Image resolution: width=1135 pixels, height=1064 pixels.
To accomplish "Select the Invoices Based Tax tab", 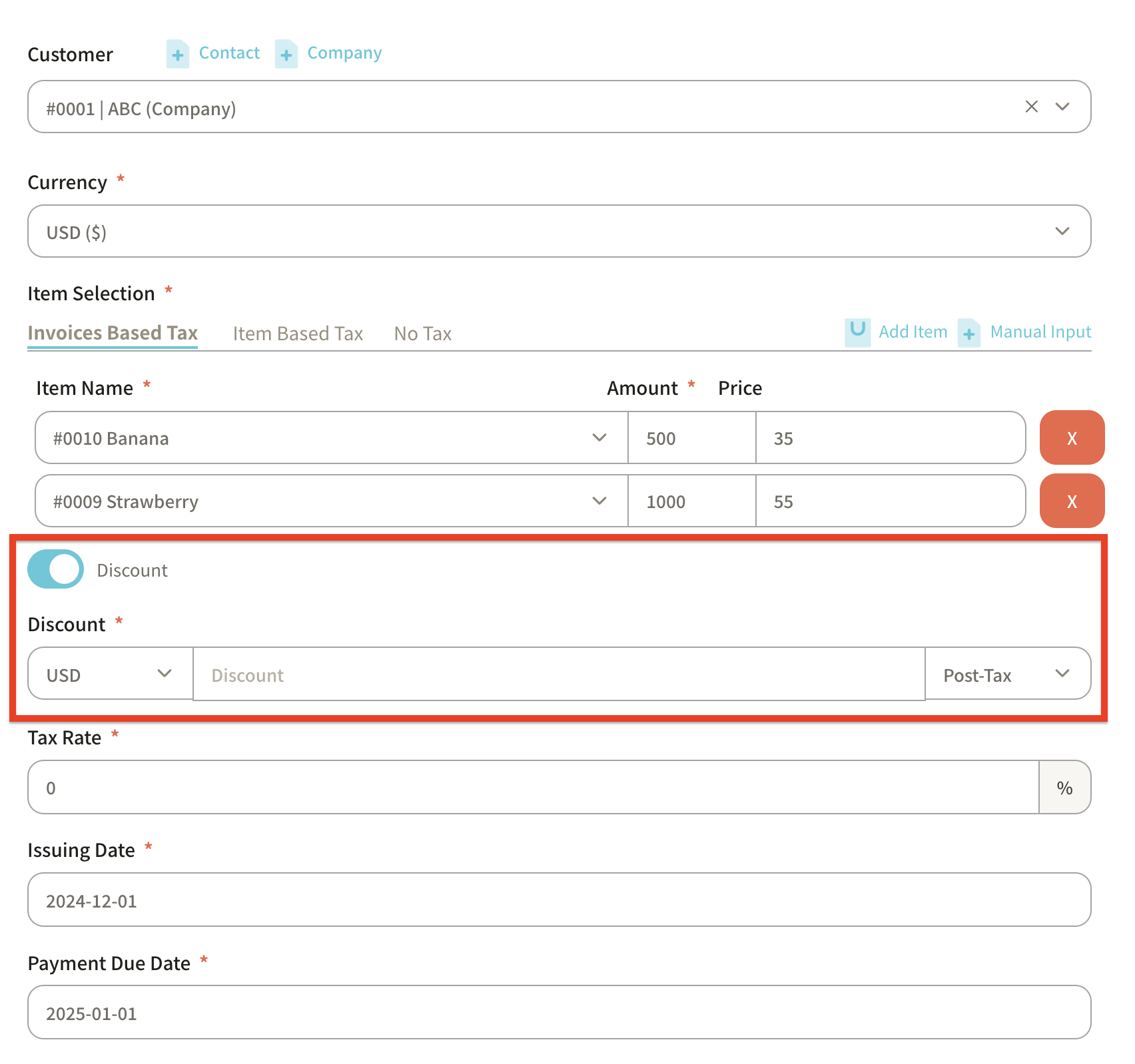I will (x=113, y=333).
